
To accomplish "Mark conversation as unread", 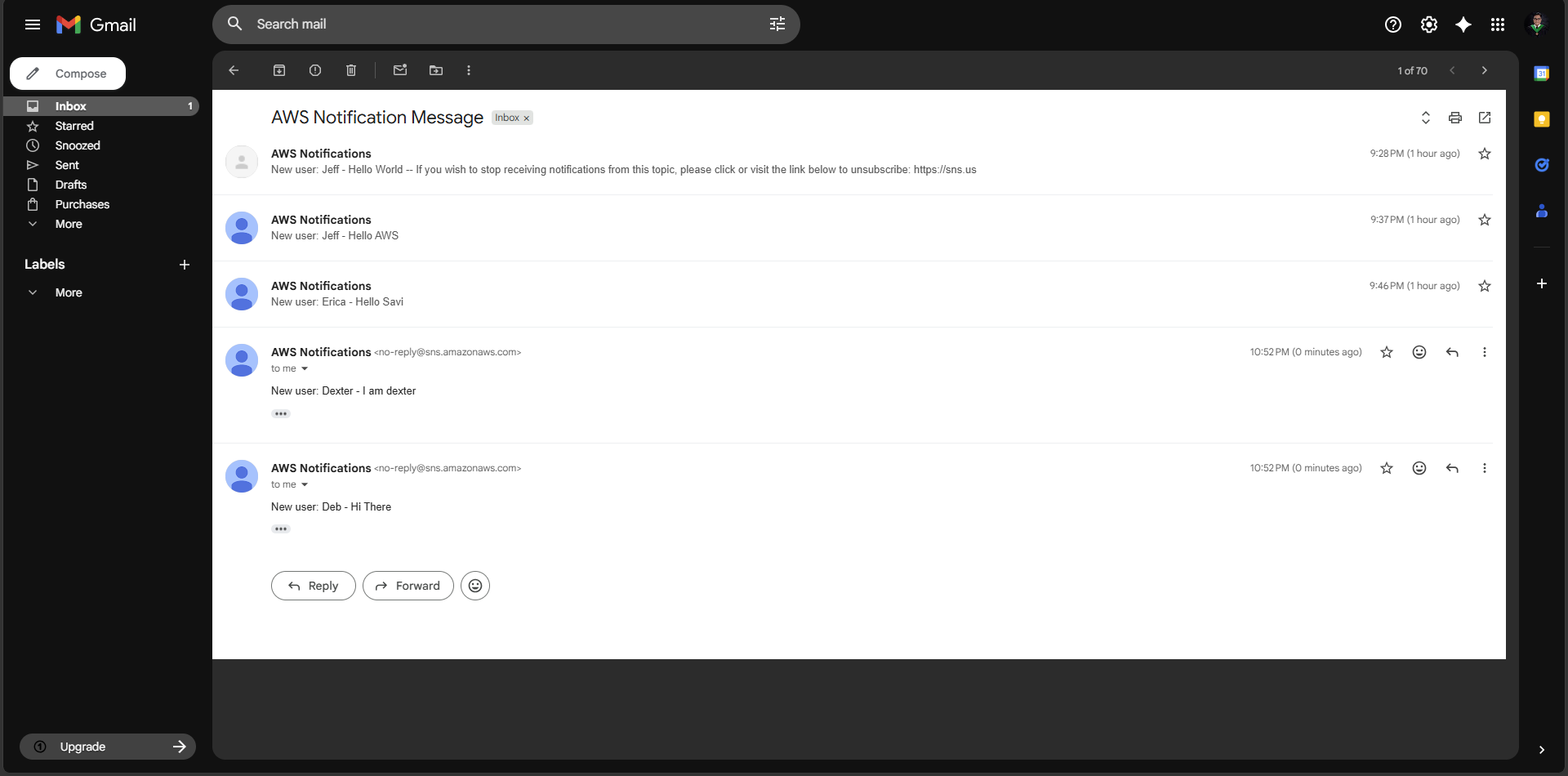I will (x=400, y=70).
